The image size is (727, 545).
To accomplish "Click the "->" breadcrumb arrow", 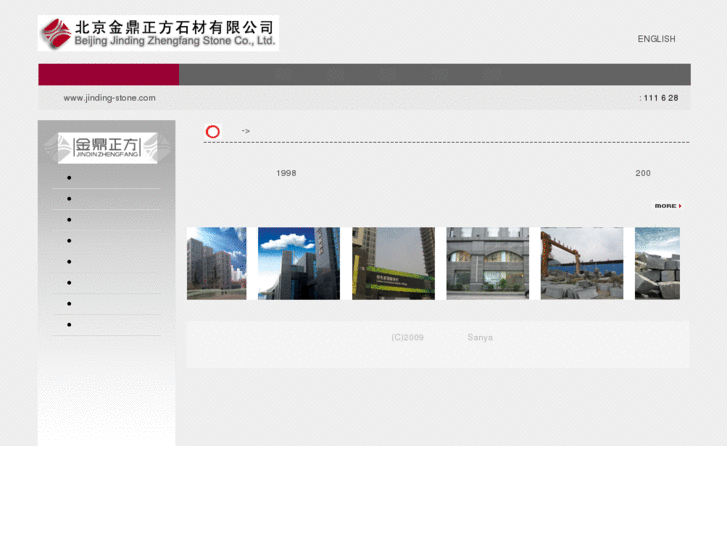I will point(246,131).
